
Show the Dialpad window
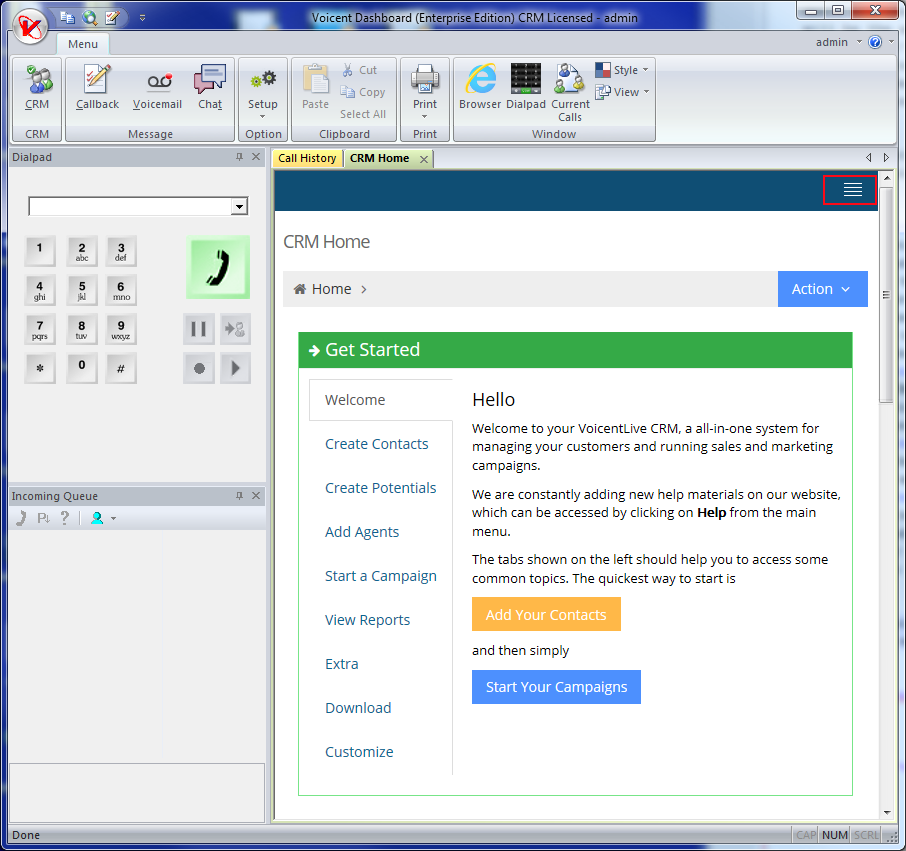click(x=526, y=87)
